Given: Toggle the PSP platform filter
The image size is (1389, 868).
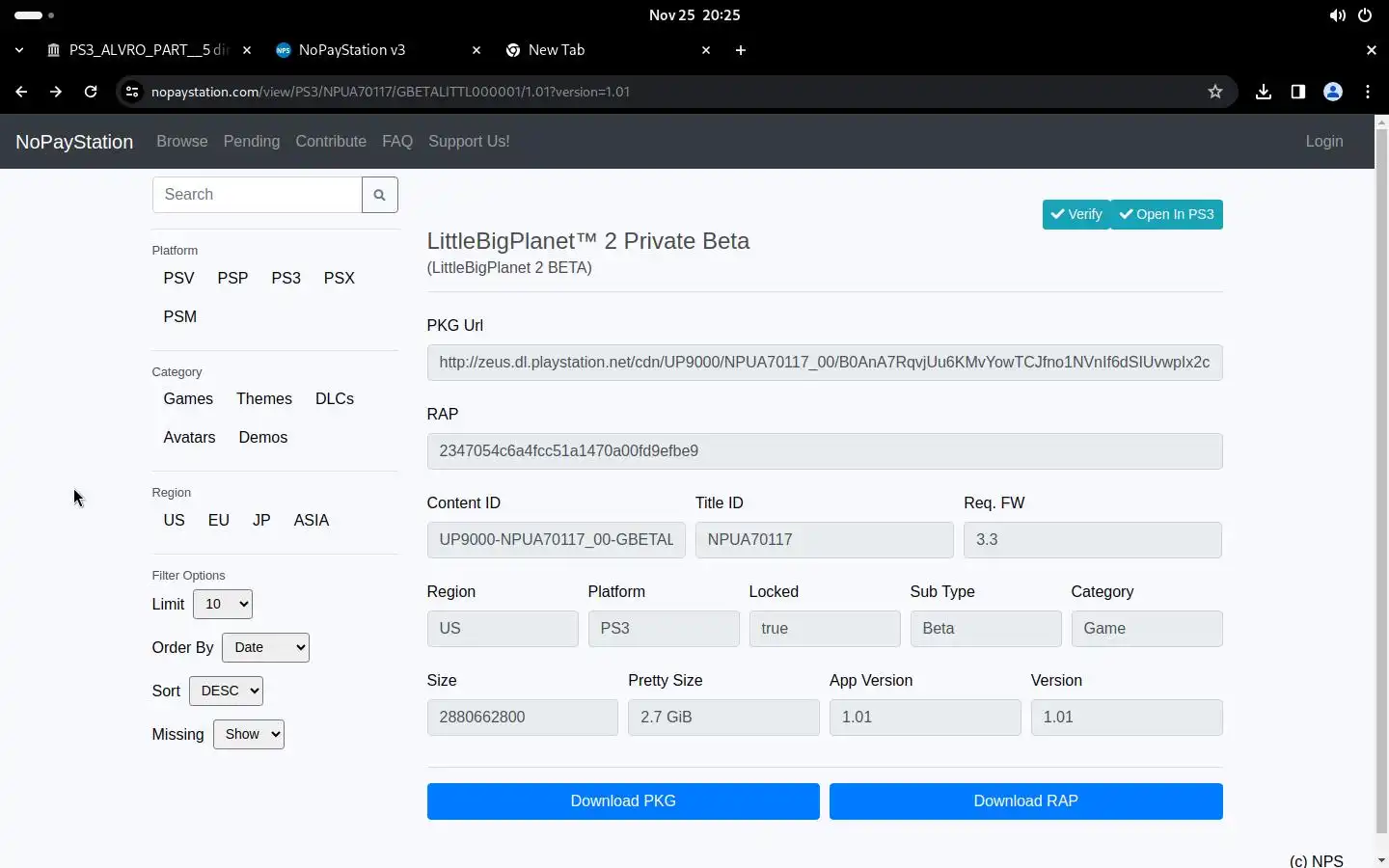Looking at the screenshot, I should tap(232, 278).
